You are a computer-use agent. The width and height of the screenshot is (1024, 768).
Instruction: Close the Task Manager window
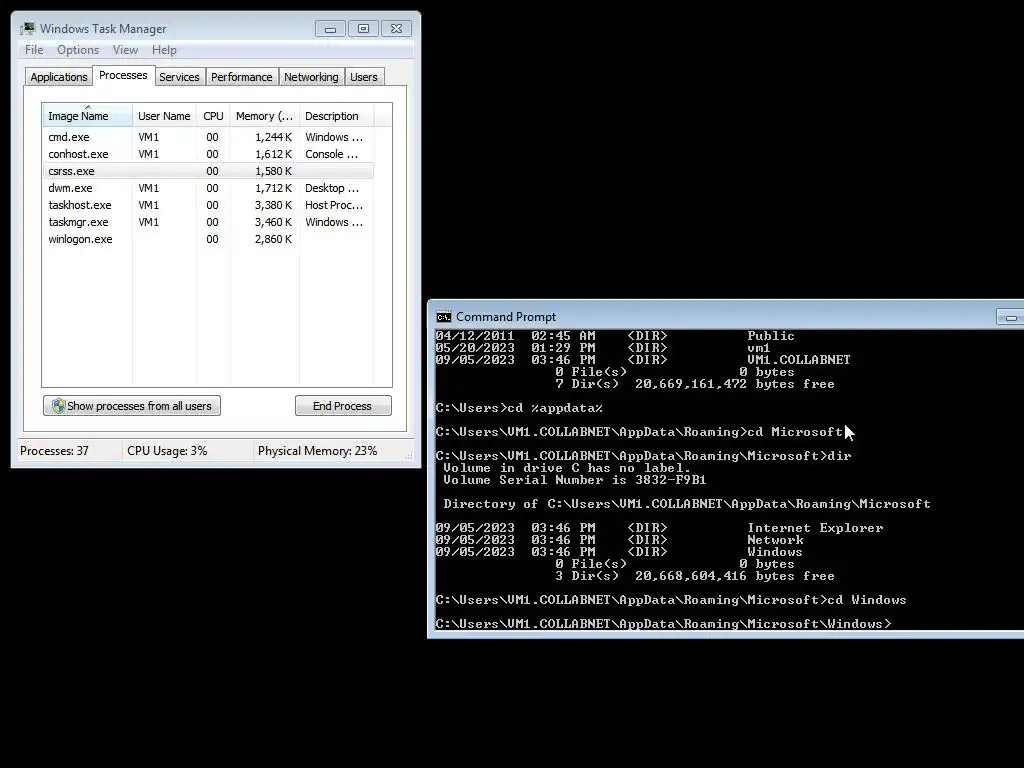pos(396,29)
